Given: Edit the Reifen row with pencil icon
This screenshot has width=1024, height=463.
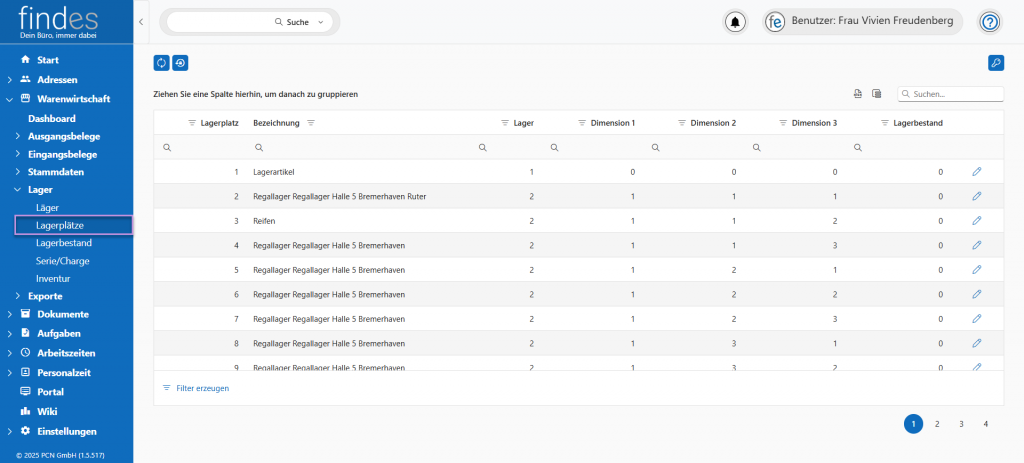Looking at the screenshot, I should click(x=977, y=220).
